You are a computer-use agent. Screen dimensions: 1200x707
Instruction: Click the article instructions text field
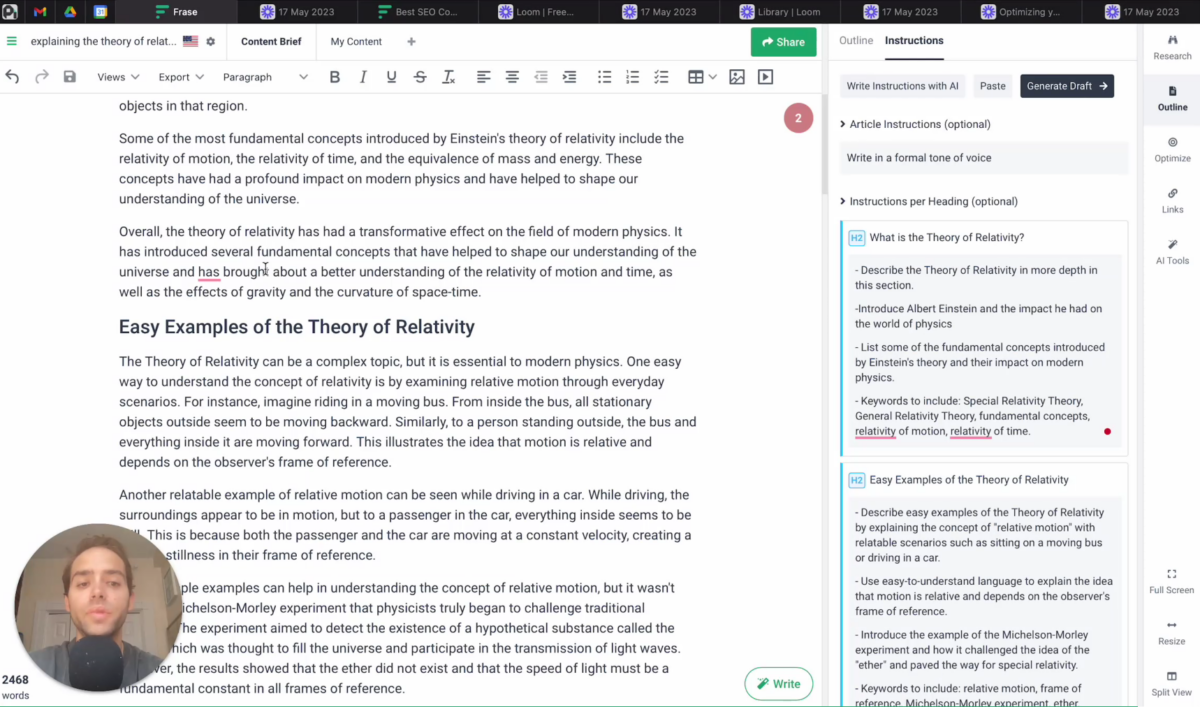[x=984, y=158]
